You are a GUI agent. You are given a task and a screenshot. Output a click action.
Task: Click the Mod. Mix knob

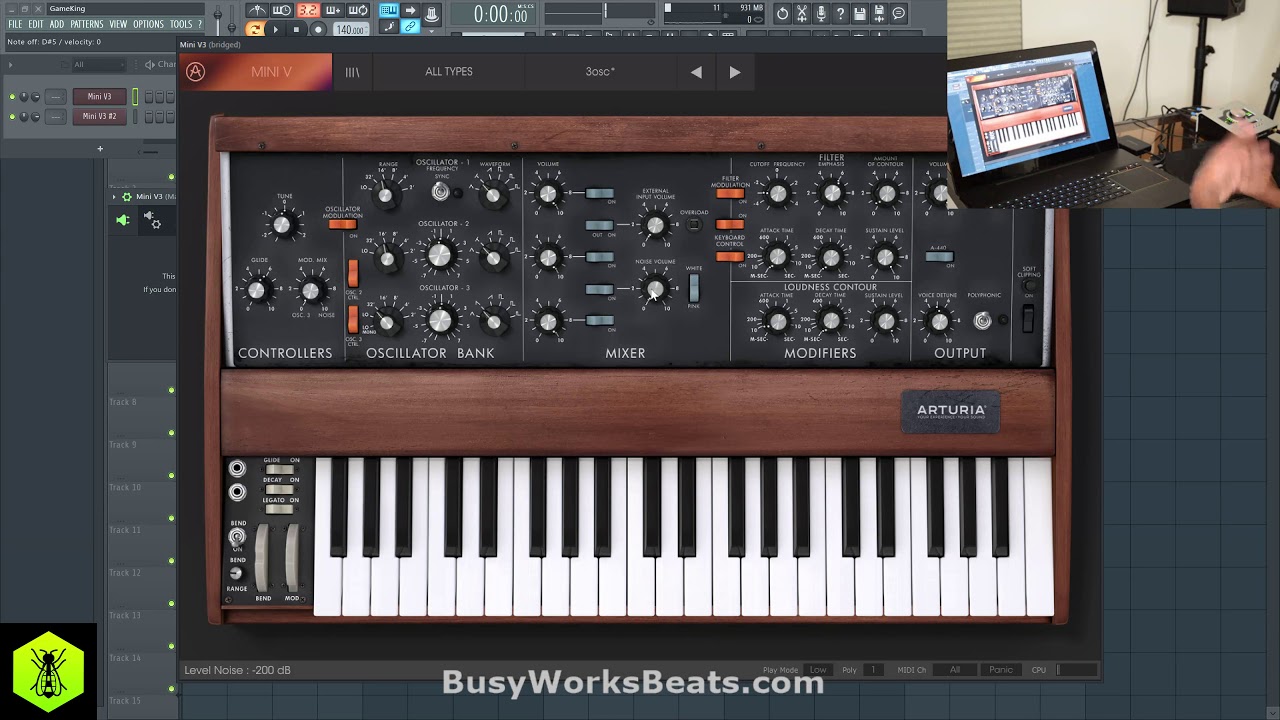[311, 290]
